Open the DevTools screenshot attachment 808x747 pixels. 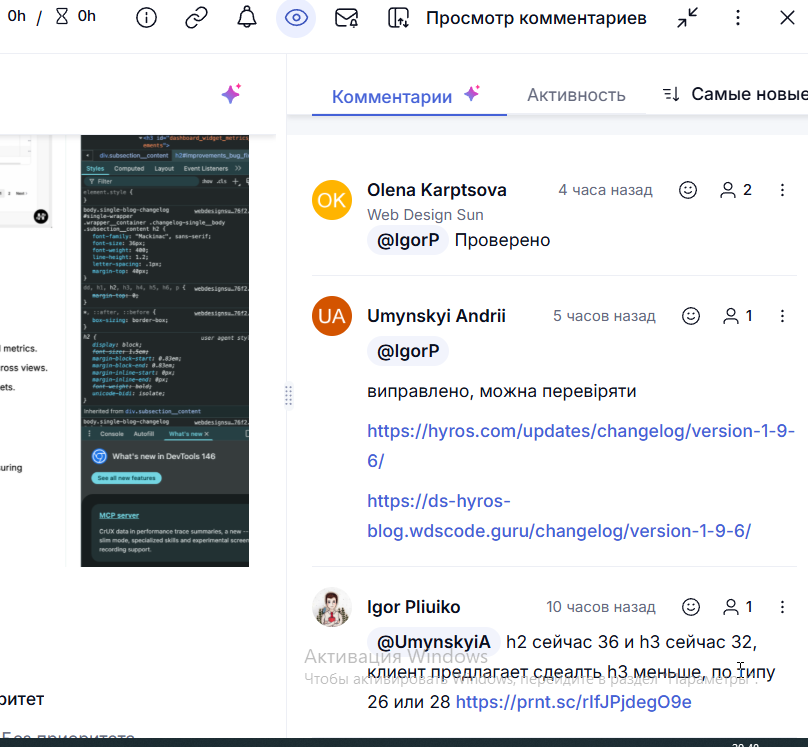[x=164, y=350]
